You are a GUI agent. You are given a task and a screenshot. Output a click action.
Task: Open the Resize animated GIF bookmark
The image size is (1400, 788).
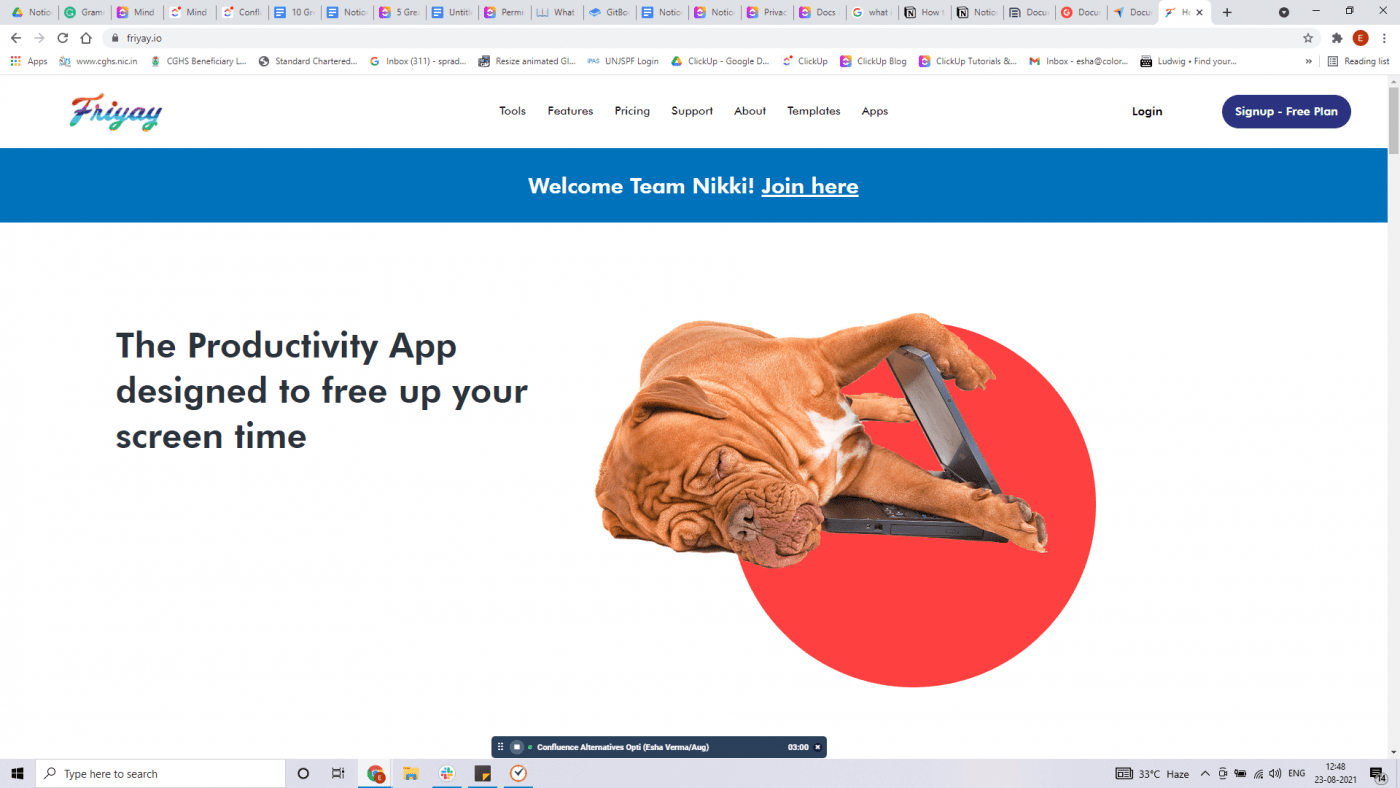527,61
